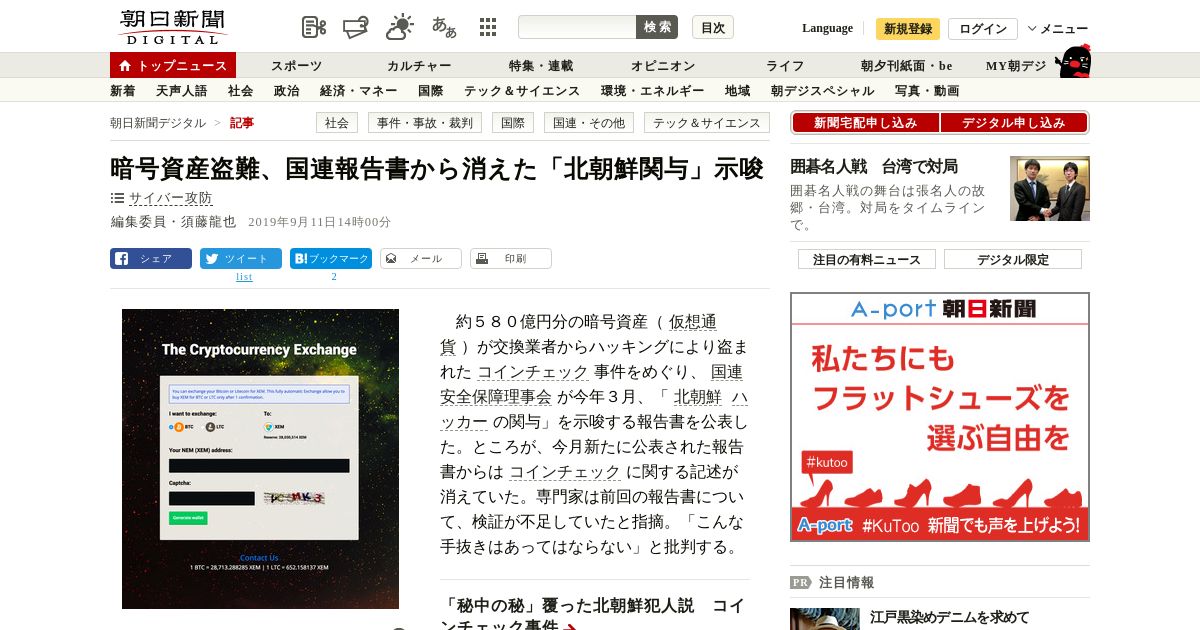Select the オピニオン tab
The height and width of the screenshot is (630, 1200).
663,65
